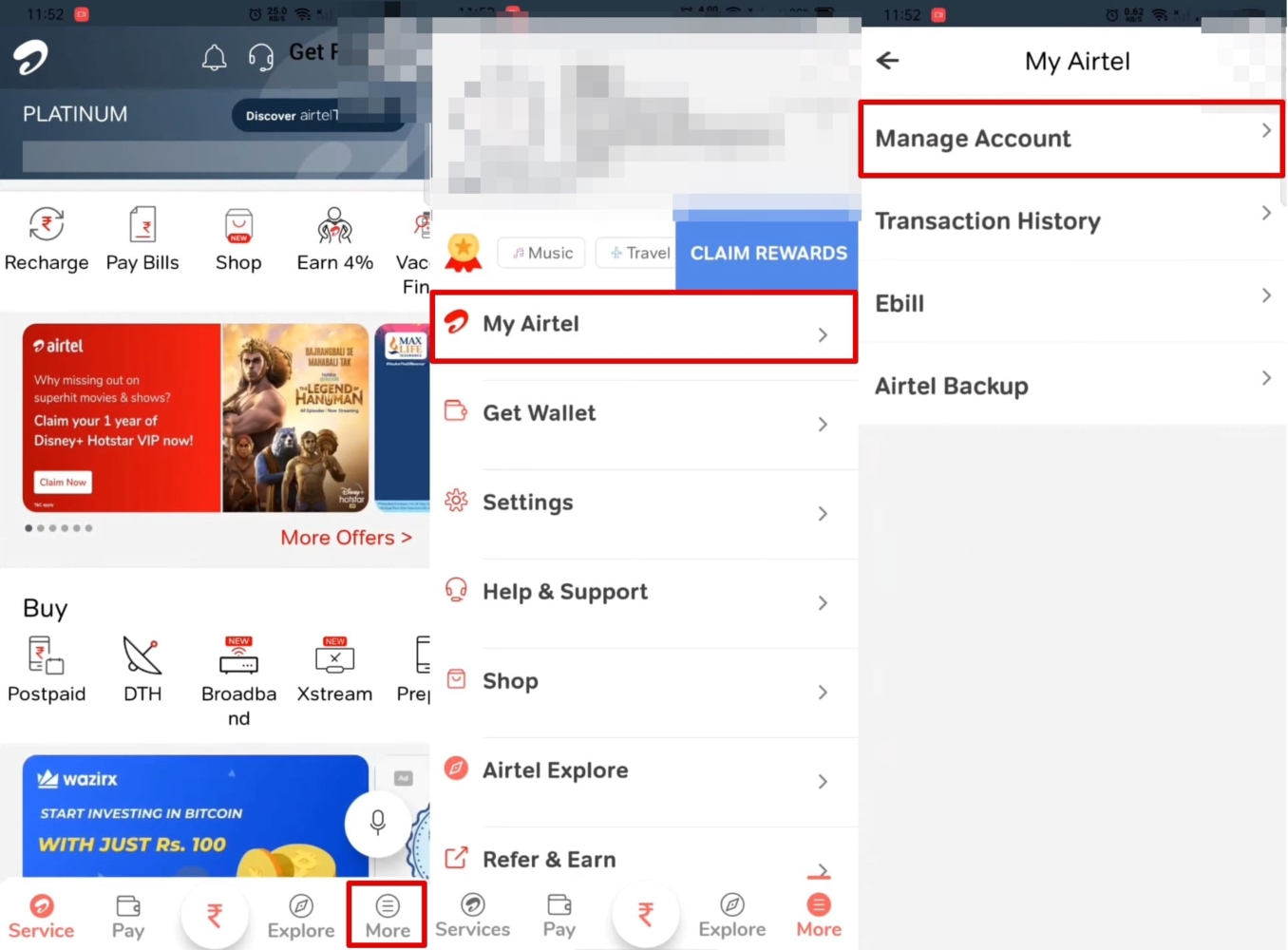The image size is (1288, 950).
Task: Expand the Airtel Backup entry
Action: point(1266,377)
